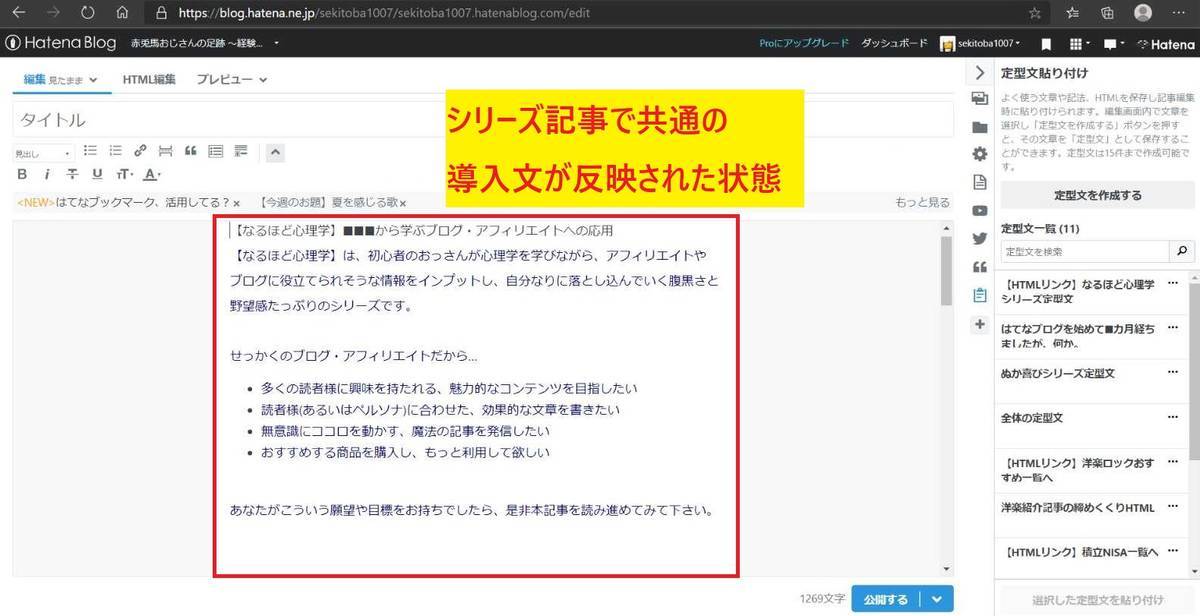The height and width of the screenshot is (616, 1200).
Task: Collapse the formatting toolbar with the caret
Action: coord(276,153)
